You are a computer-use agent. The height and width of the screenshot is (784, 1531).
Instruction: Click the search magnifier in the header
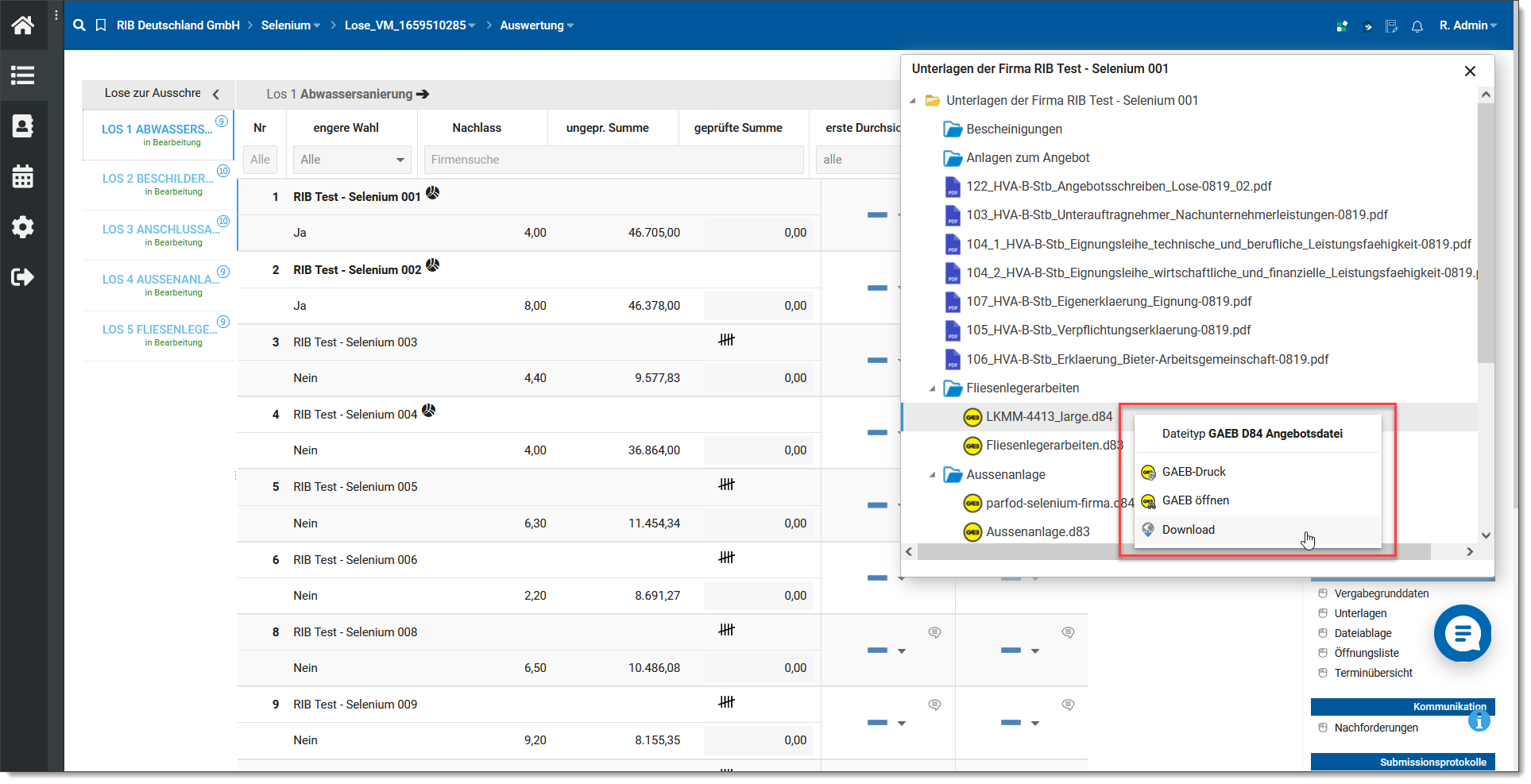point(79,25)
